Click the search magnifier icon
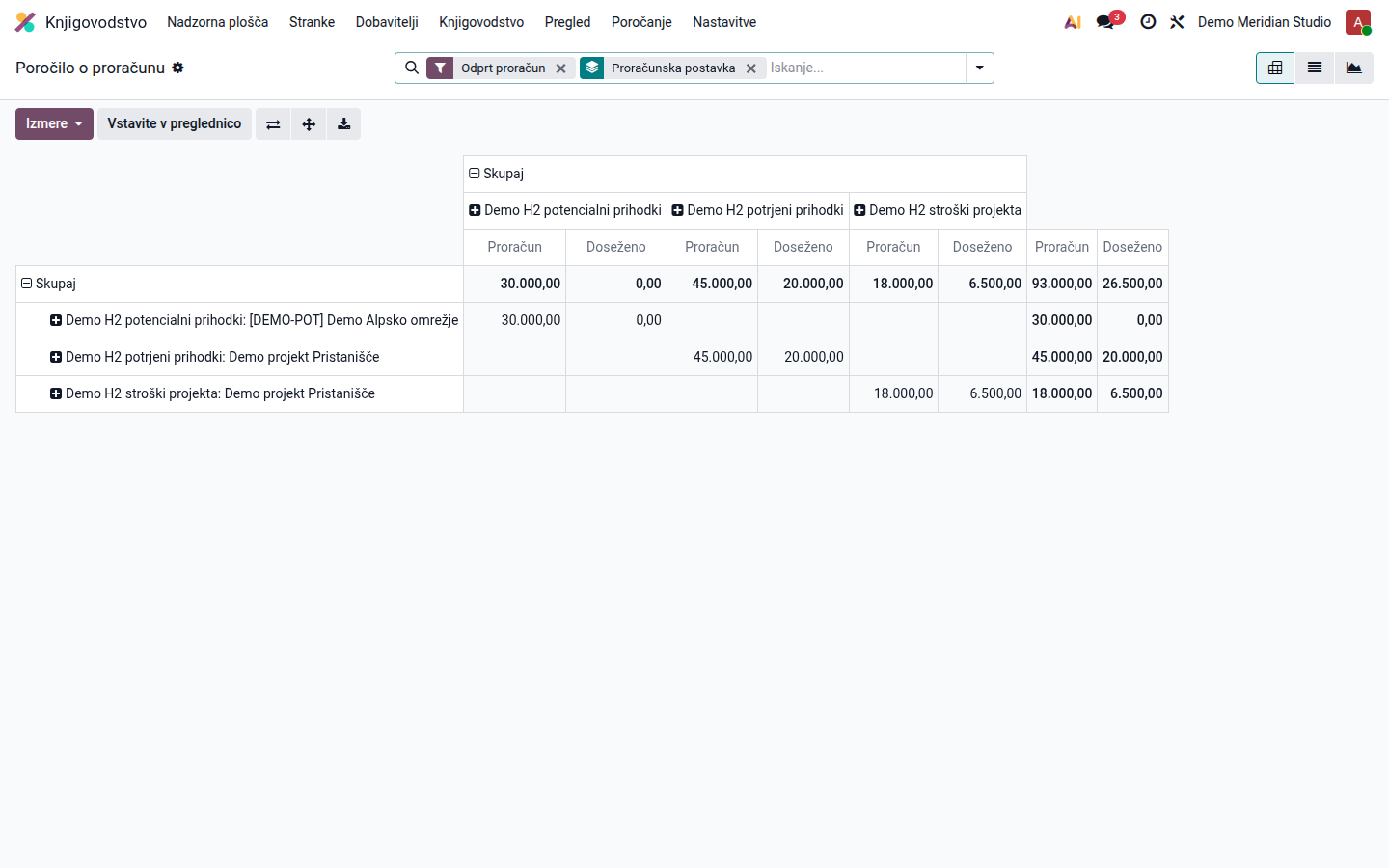The image size is (1389, 868). [x=412, y=68]
